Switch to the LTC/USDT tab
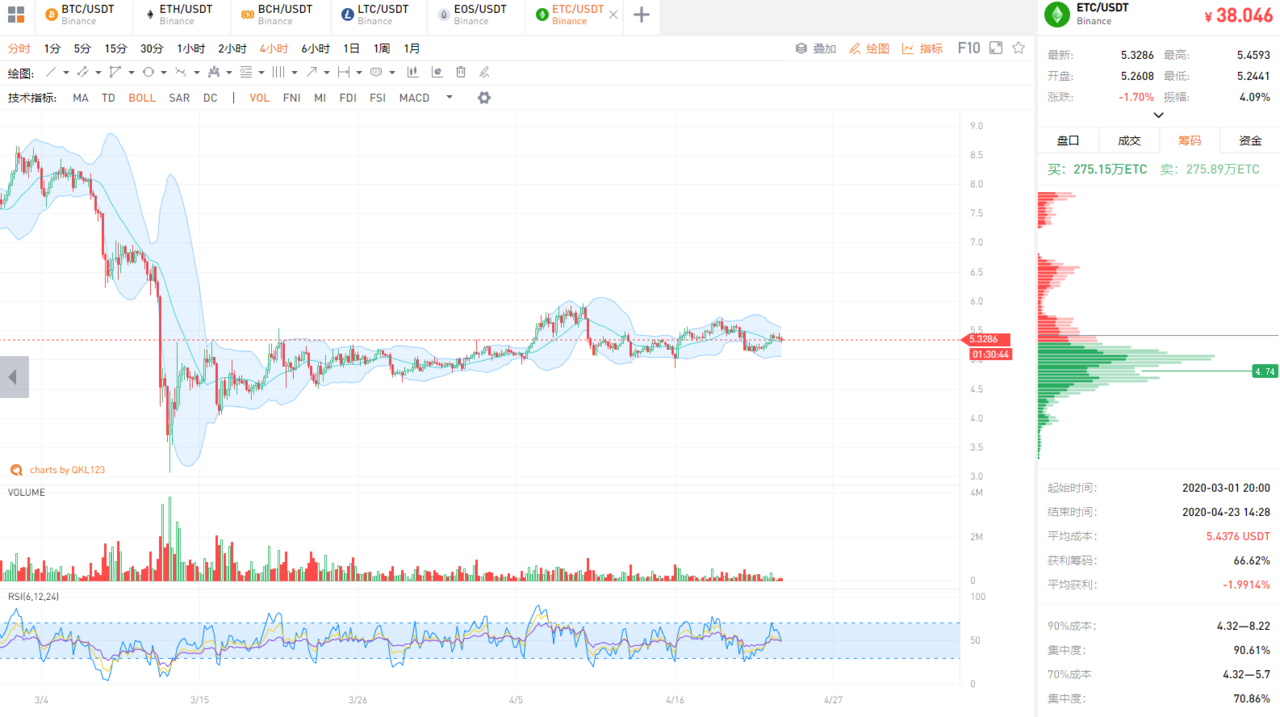1280x717 pixels. point(378,15)
